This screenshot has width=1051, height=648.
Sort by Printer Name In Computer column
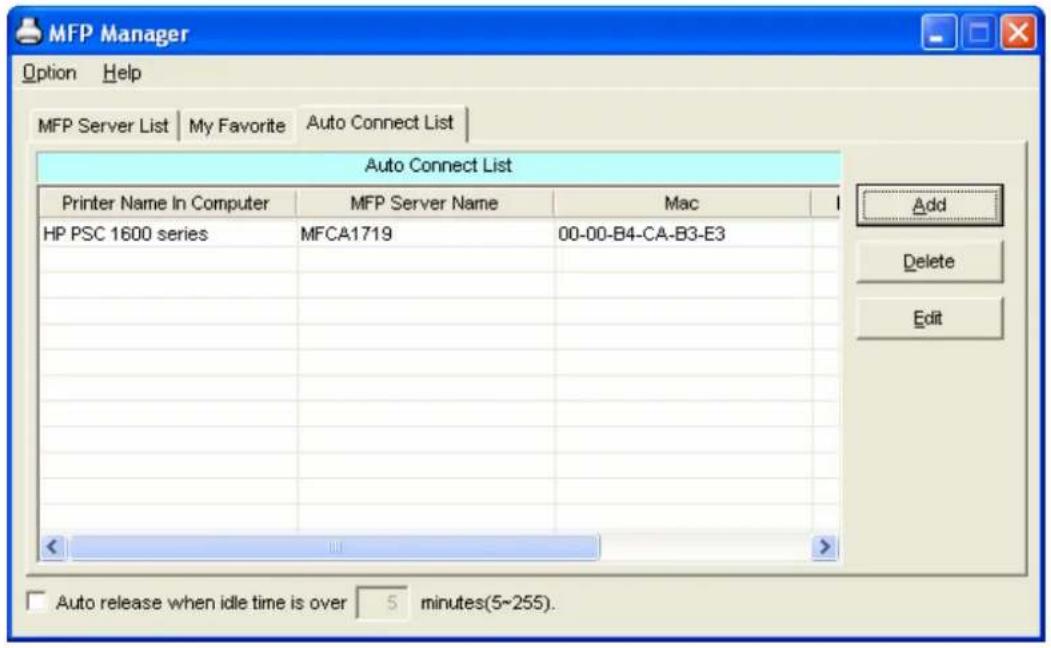[x=166, y=203]
